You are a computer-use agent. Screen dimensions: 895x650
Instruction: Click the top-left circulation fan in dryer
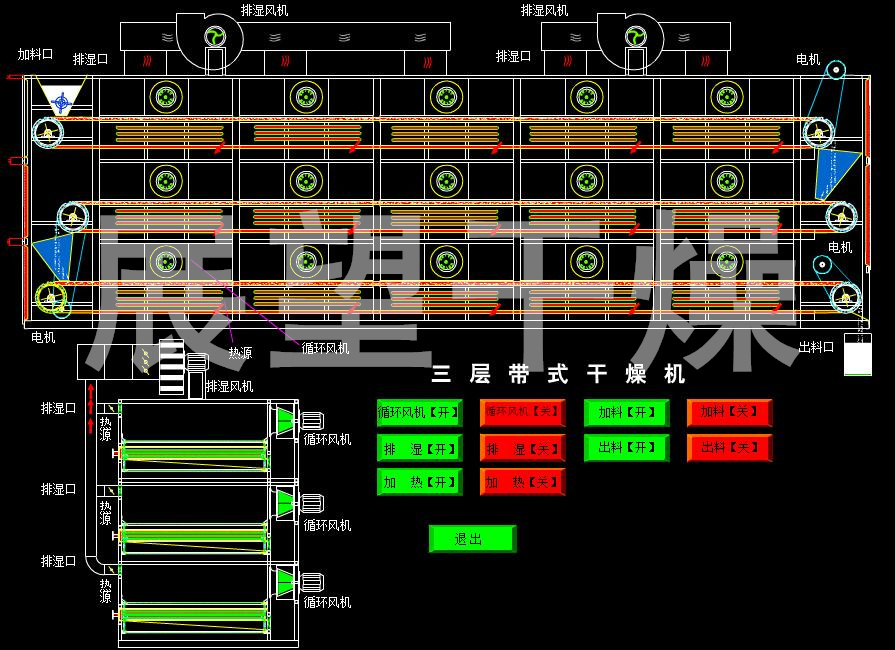click(166, 97)
